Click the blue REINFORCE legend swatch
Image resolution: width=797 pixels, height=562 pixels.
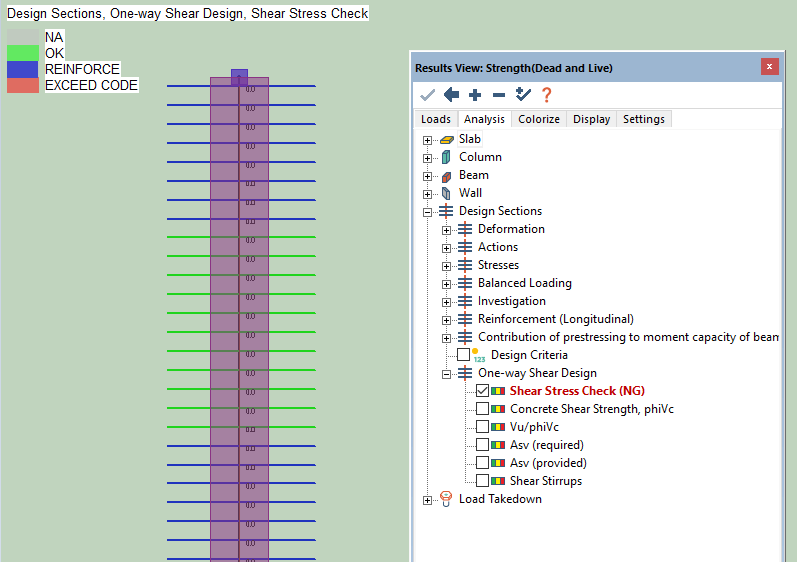pos(23,69)
